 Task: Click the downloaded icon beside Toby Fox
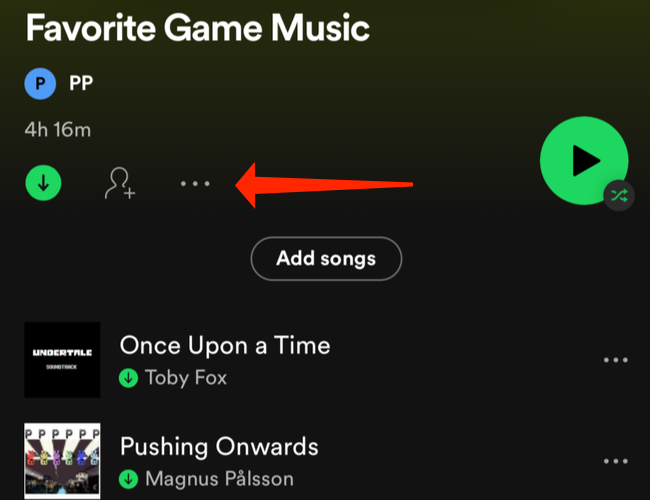click(128, 378)
